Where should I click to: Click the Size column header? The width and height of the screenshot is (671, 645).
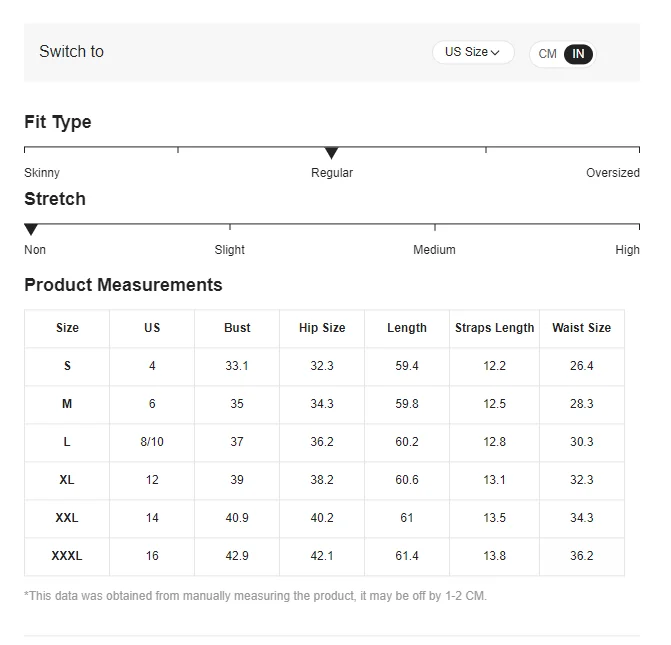(x=67, y=328)
